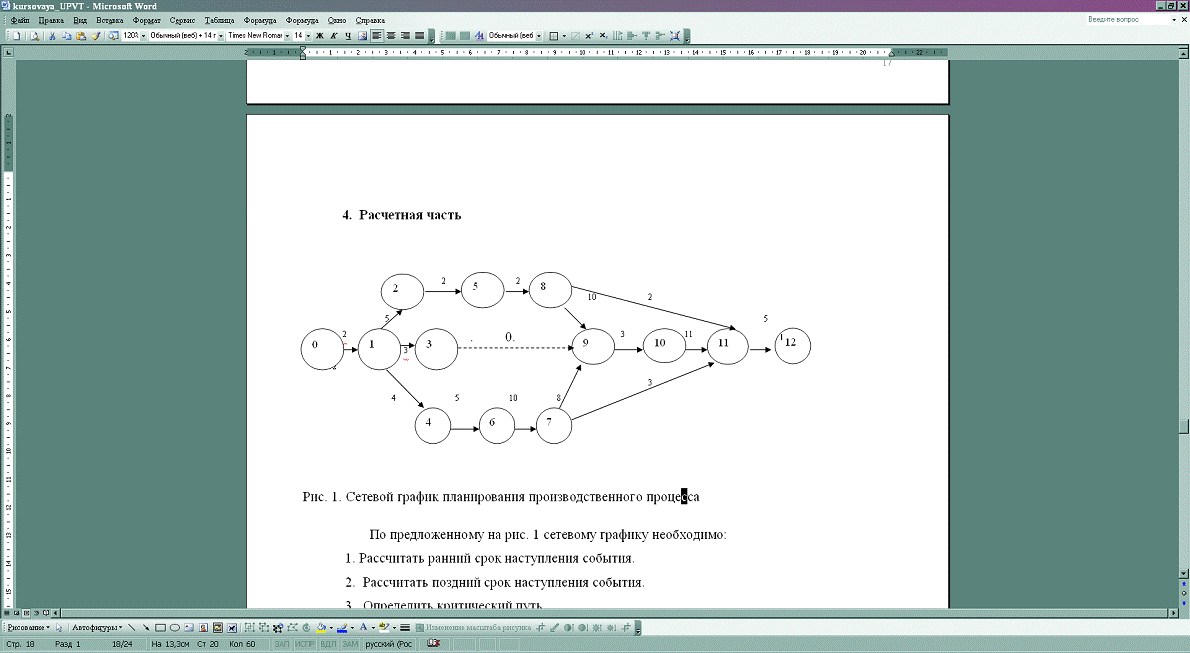Click the horizontal scrollbar right arrow
Image resolution: width=1190 pixels, height=653 pixels.
pyautogui.click(x=1173, y=612)
